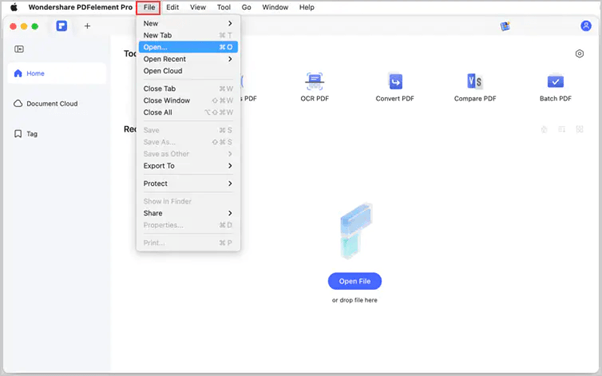
Task: Open Document Cloud in the sidebar
Action: tap(57, 104)
